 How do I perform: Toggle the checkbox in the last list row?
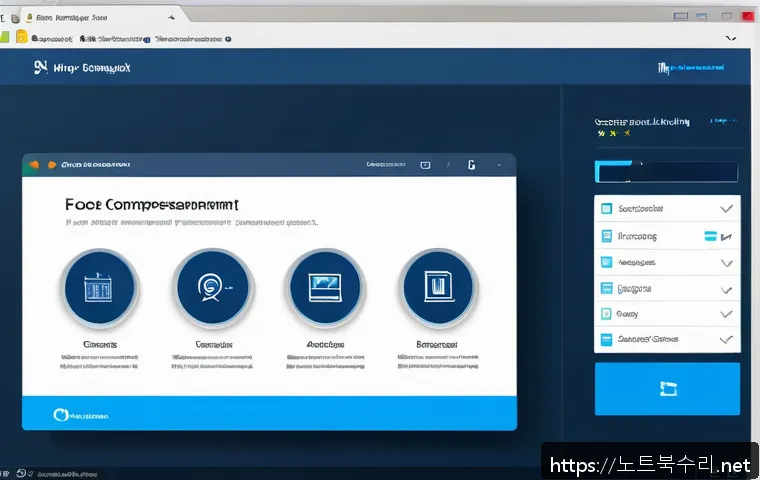pyautogui.click(x=605, y=340)
